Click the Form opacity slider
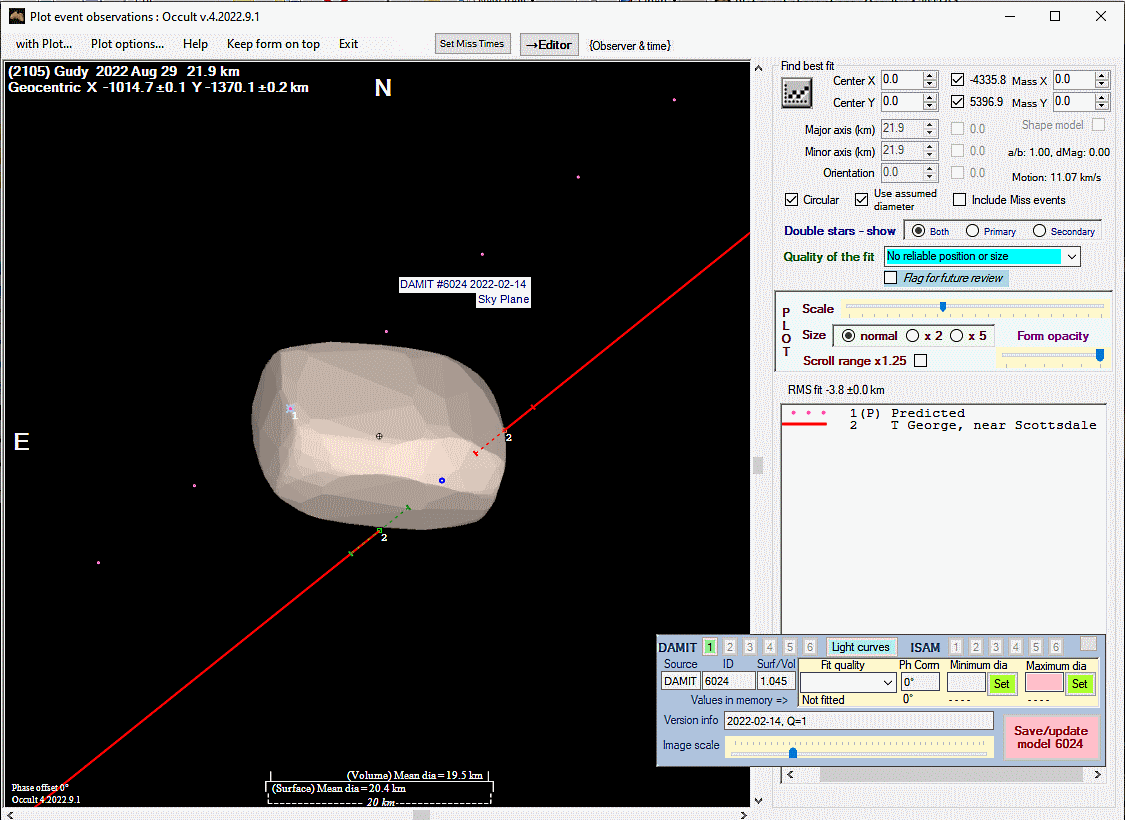The image size is (1125, 820). point(1052,355)
